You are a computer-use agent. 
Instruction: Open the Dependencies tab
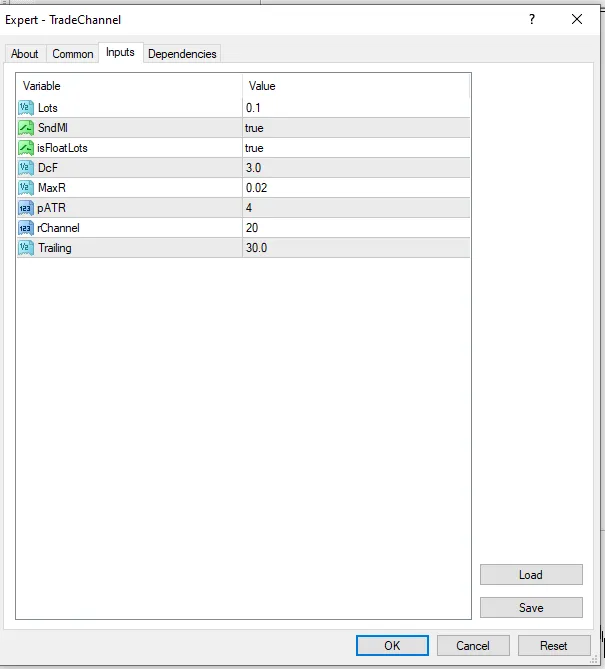coord(182,54)
